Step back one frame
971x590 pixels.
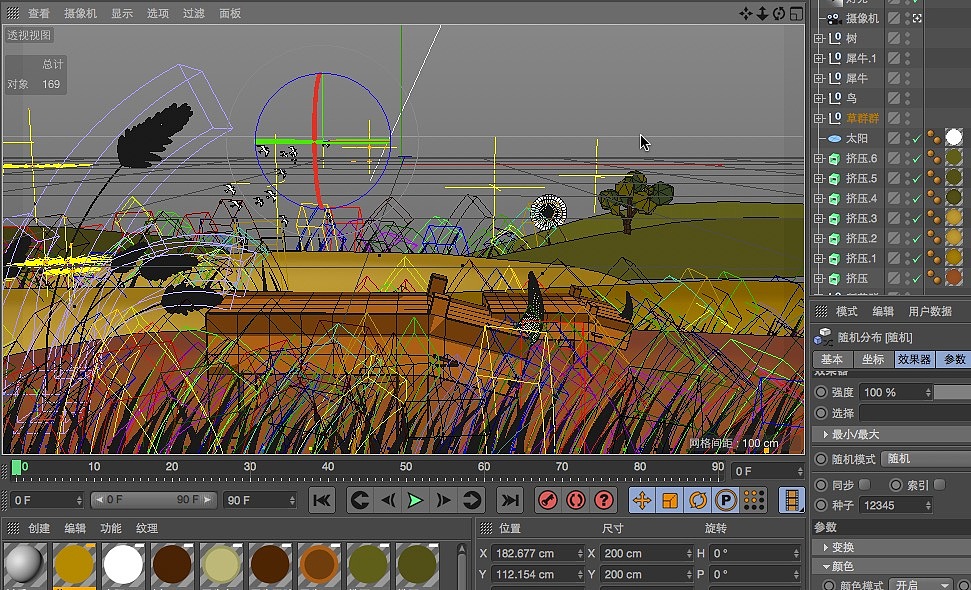click(x=388, y=500)
